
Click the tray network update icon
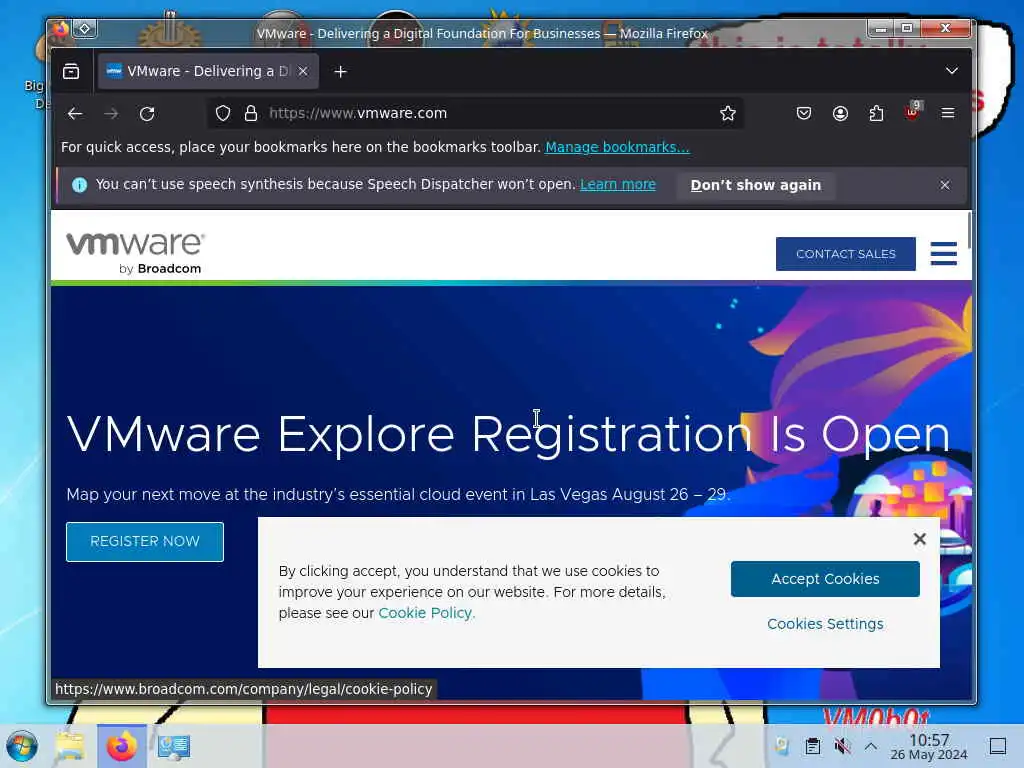tap(782, 746)
